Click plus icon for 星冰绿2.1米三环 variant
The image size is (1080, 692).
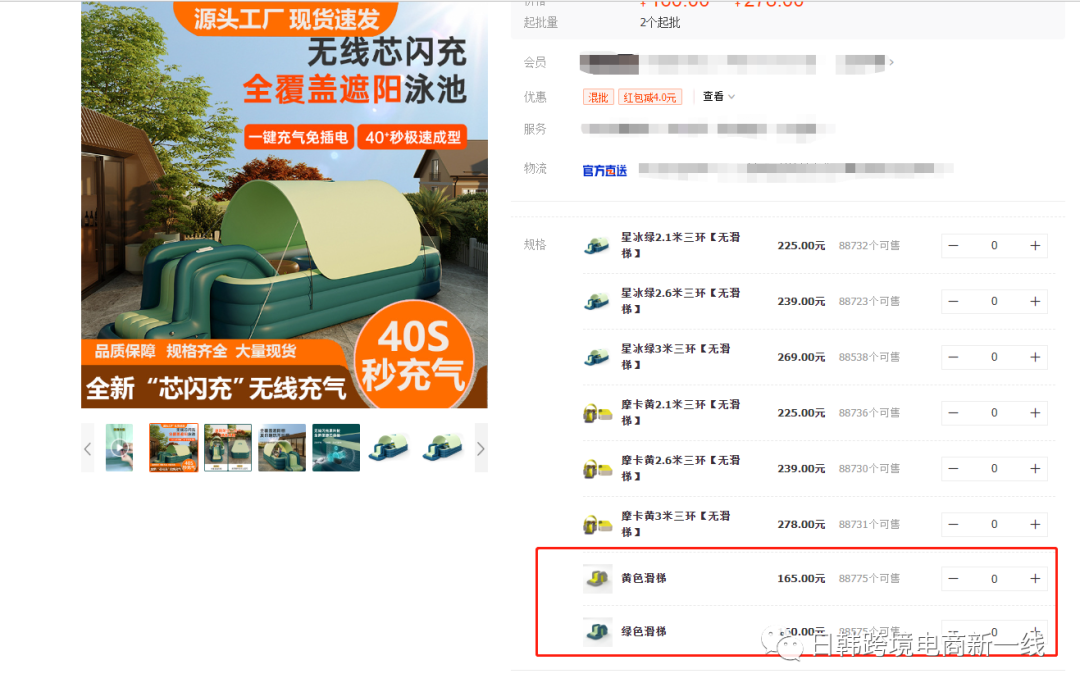[1035, 245]
